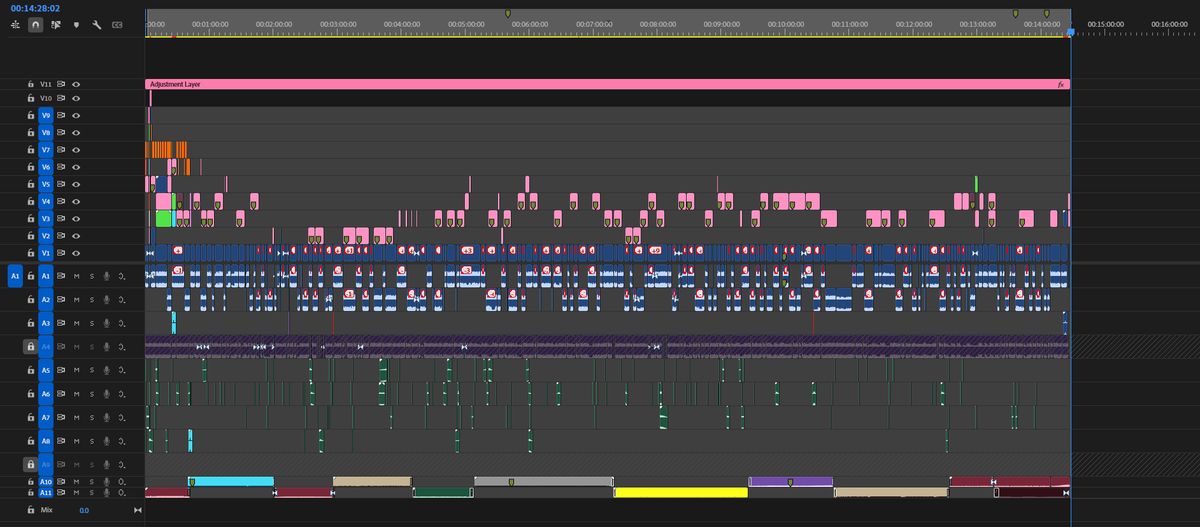Open the keyframe options on track A10

coord(122,482)
